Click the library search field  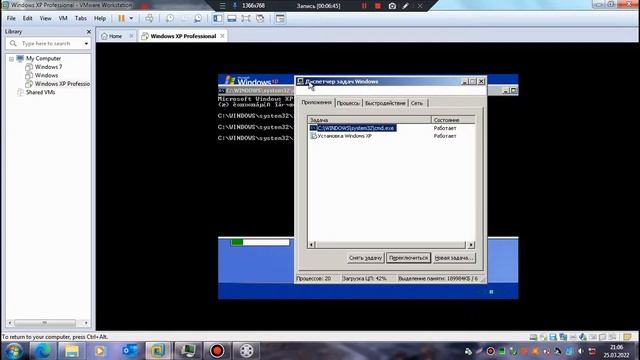[x=48, y=43]
